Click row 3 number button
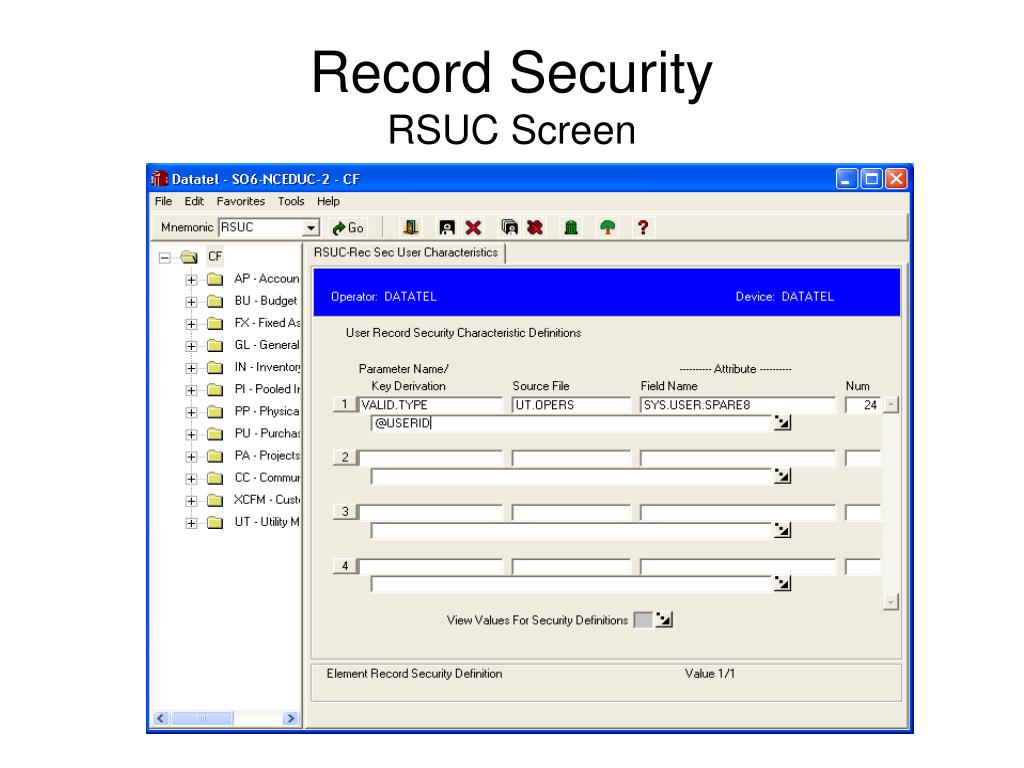This screenshot has height=768, width=1024. (346, 511)
